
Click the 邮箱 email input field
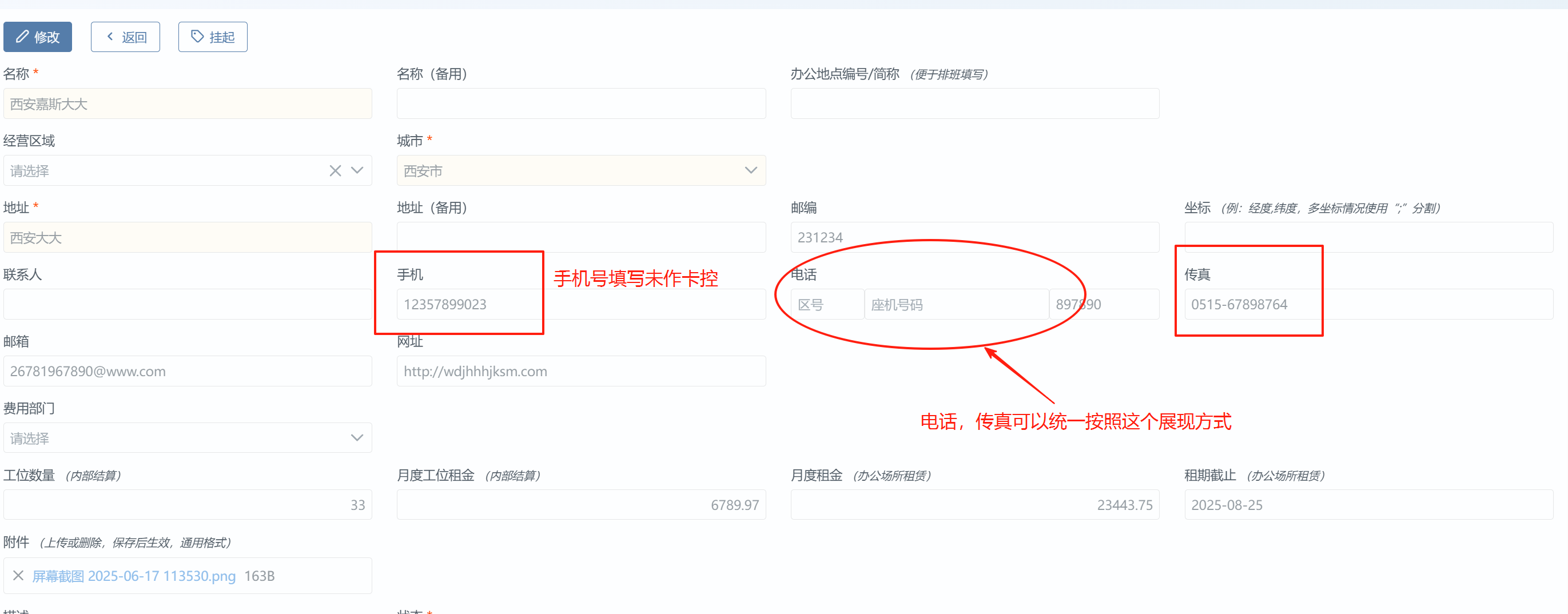click(188, 371)
